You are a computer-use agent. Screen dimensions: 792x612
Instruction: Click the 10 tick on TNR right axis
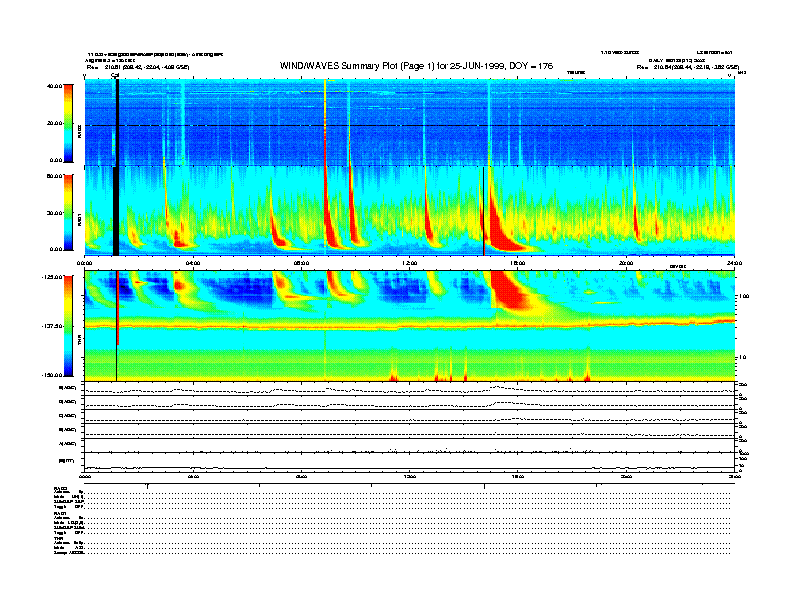point(745,358)
